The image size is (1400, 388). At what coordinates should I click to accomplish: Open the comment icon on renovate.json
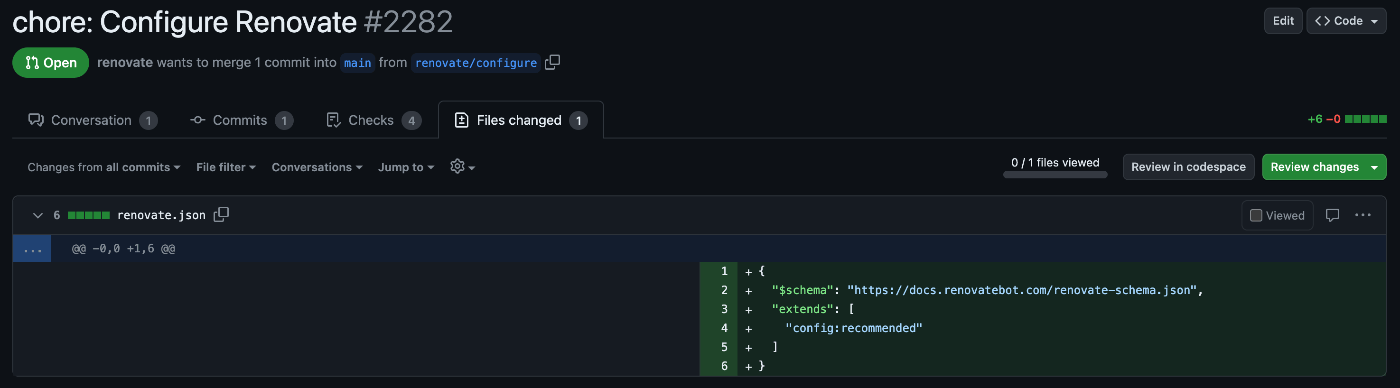1332,215
